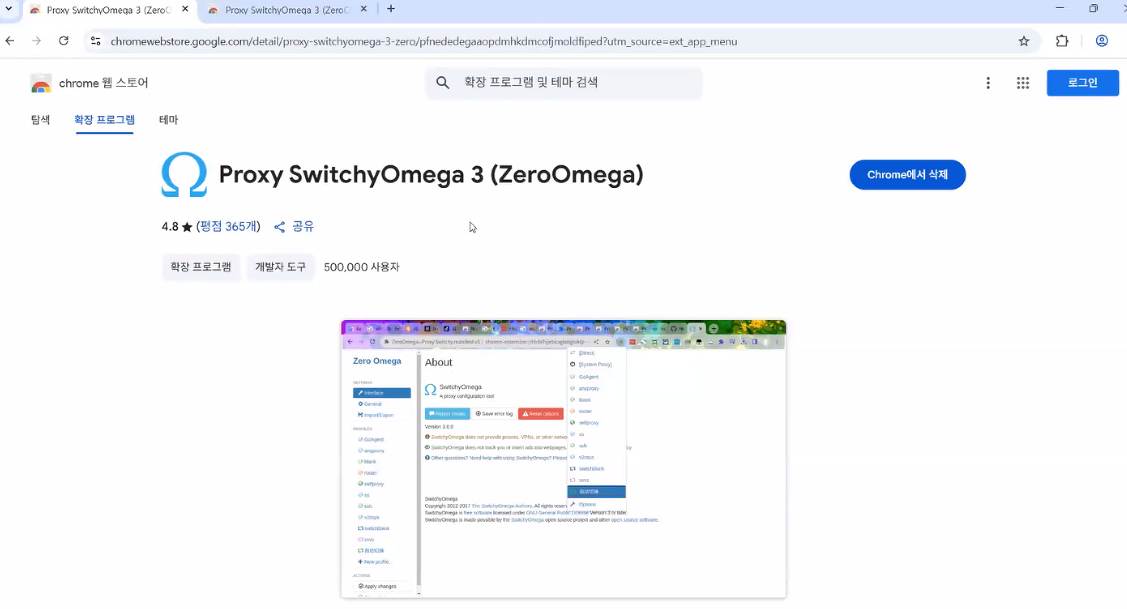Open the Chrome profile avatar icon
This screenshot has height=609, width=1127.
click(1101, 41)
